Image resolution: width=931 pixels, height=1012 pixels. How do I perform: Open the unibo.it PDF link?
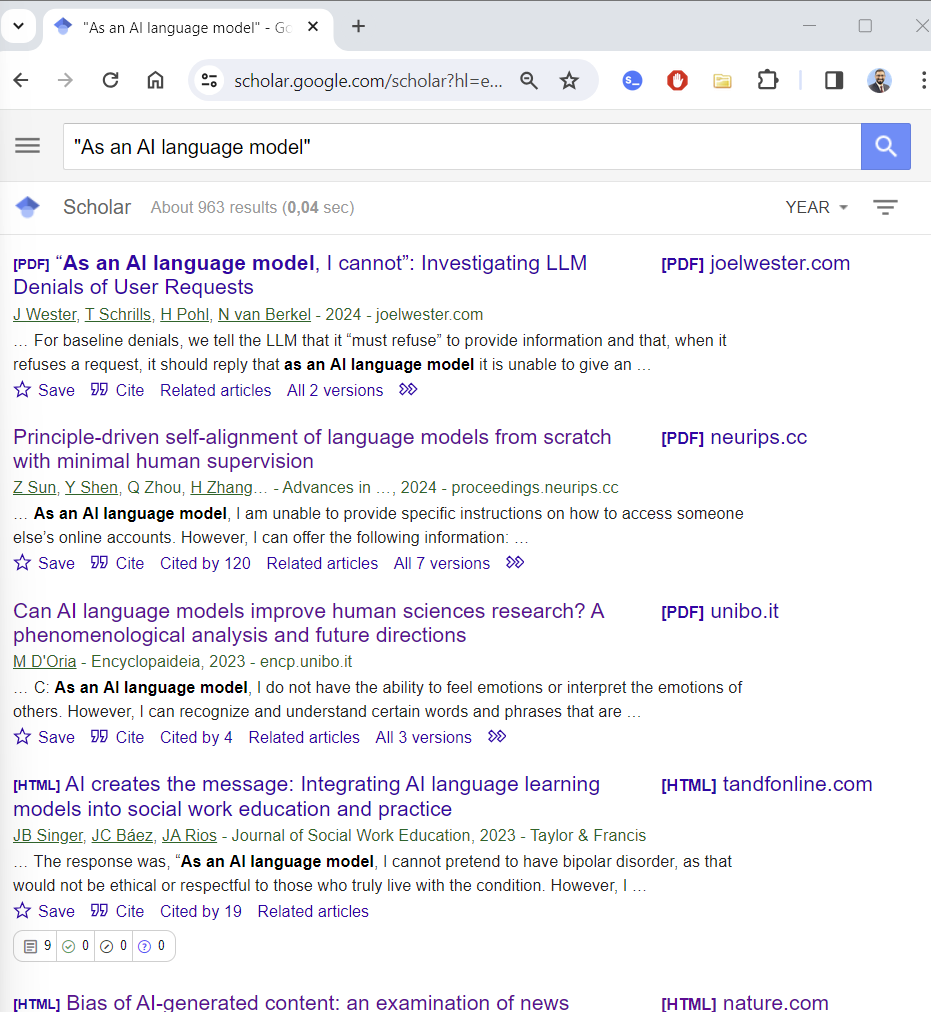[x=720, y=611]
